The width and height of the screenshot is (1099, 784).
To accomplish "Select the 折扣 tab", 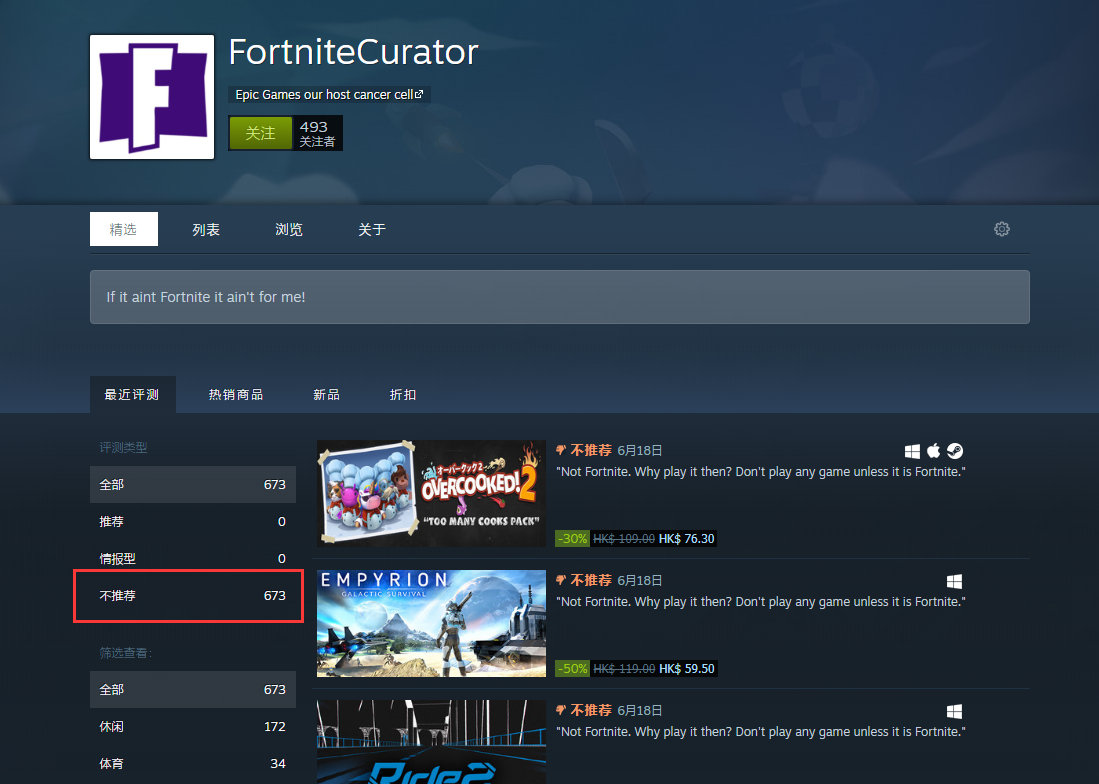I will coord(402,394).
